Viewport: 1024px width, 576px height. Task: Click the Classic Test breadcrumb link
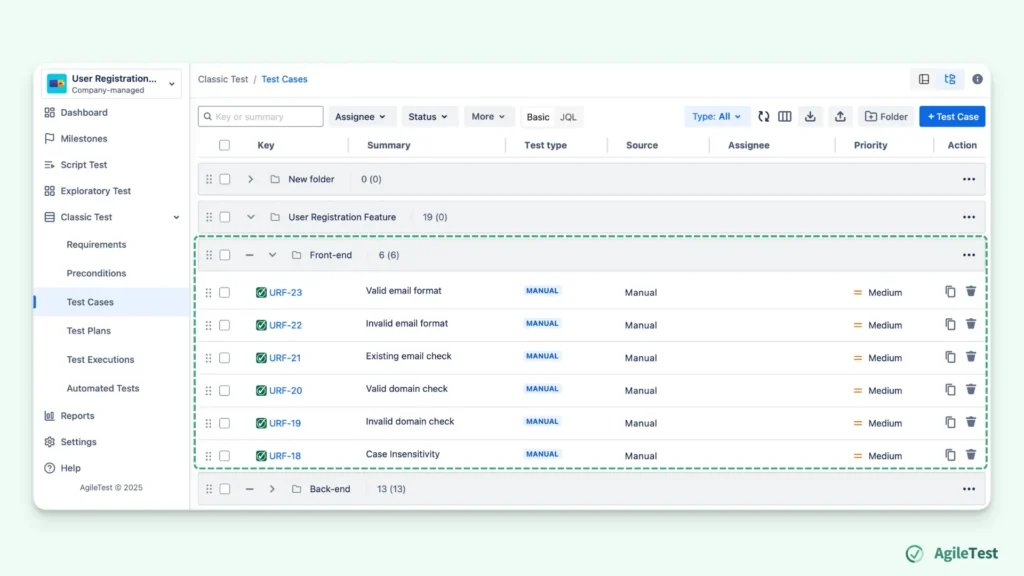tap(223, 79)
